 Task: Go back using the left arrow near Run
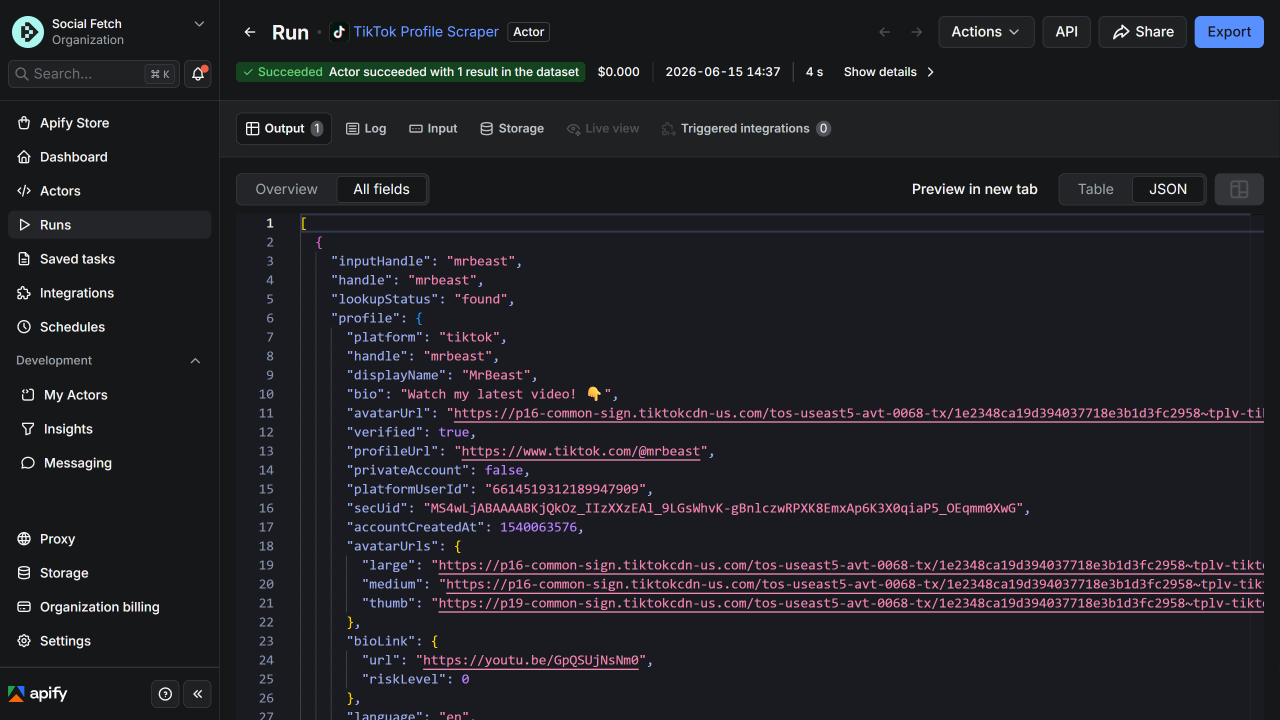pyautogui.click(x=250, y=32)
